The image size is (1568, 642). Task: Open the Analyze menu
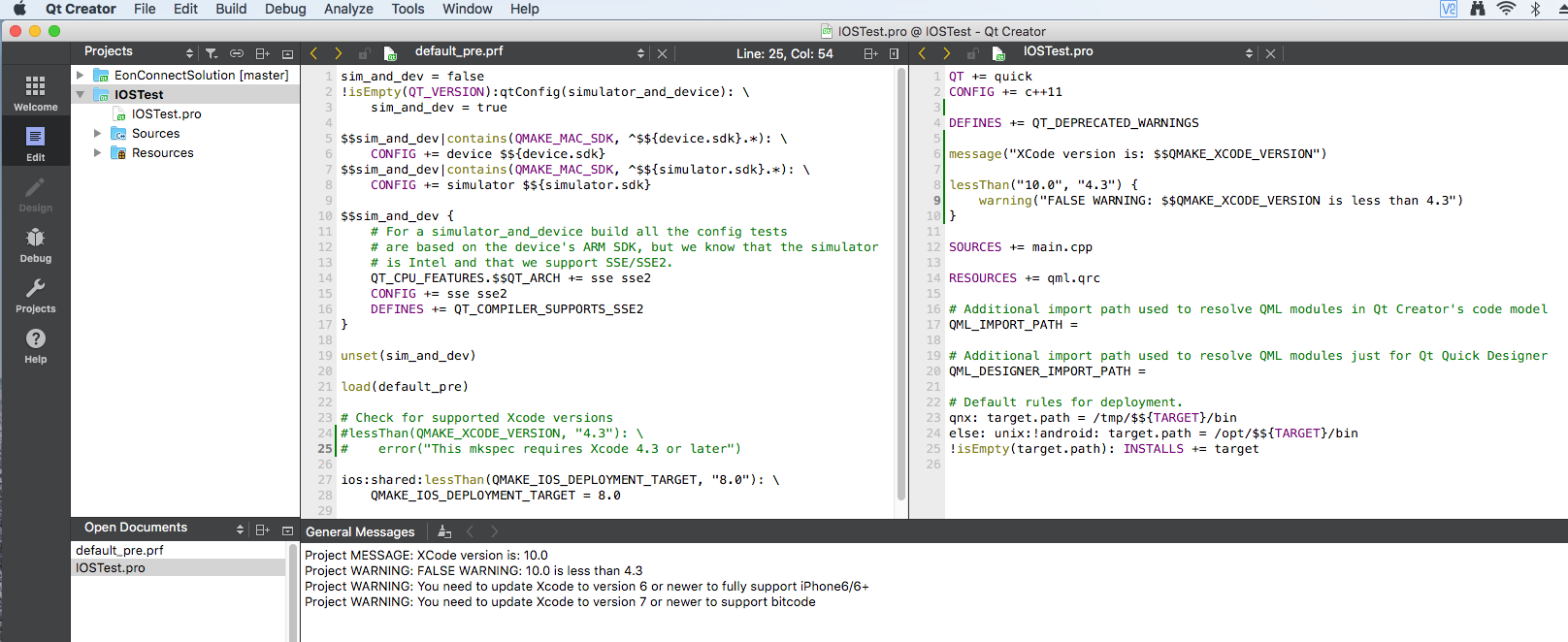pos(348,9)
